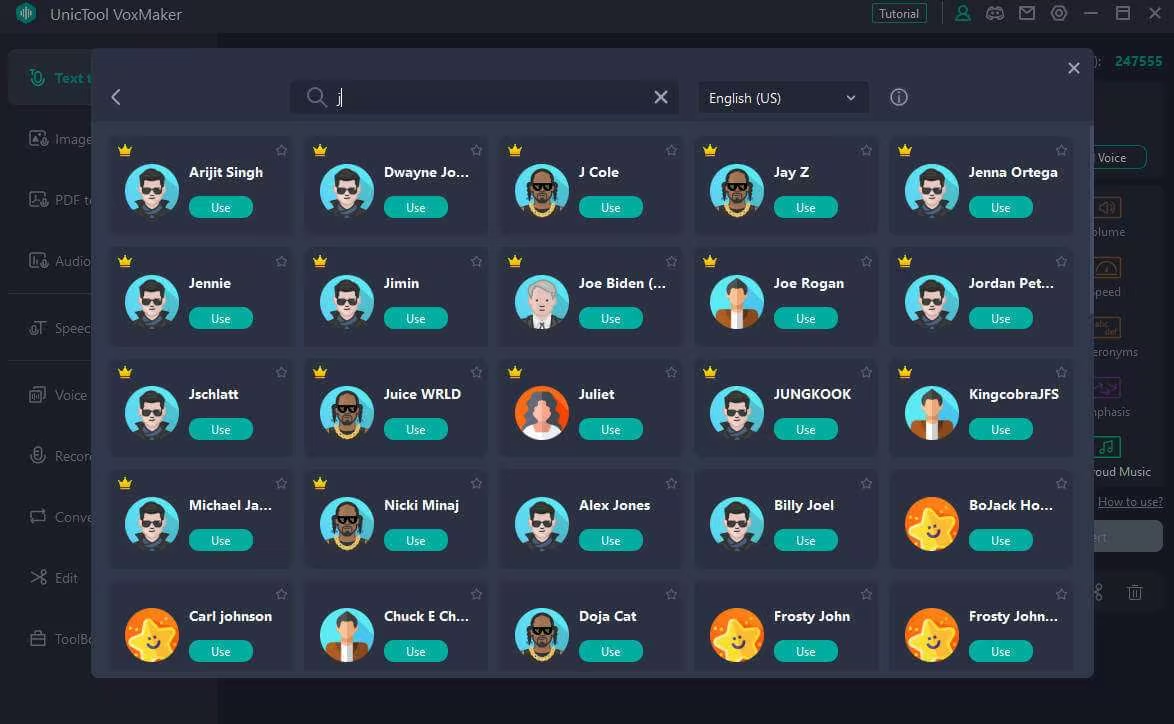Favorite the Jennie voice

282,261
